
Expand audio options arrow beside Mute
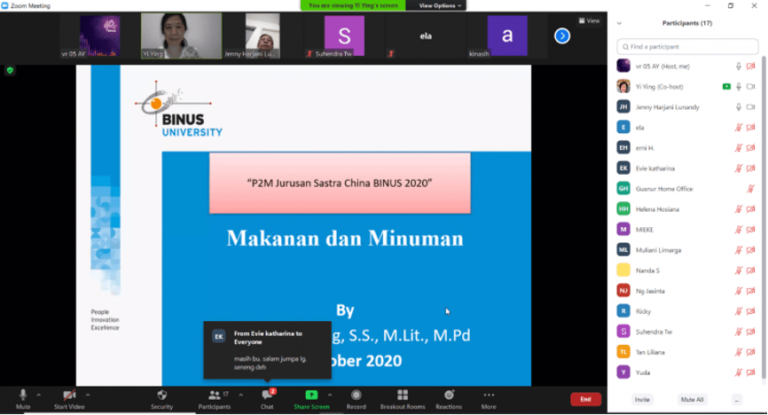coord(39,395)
